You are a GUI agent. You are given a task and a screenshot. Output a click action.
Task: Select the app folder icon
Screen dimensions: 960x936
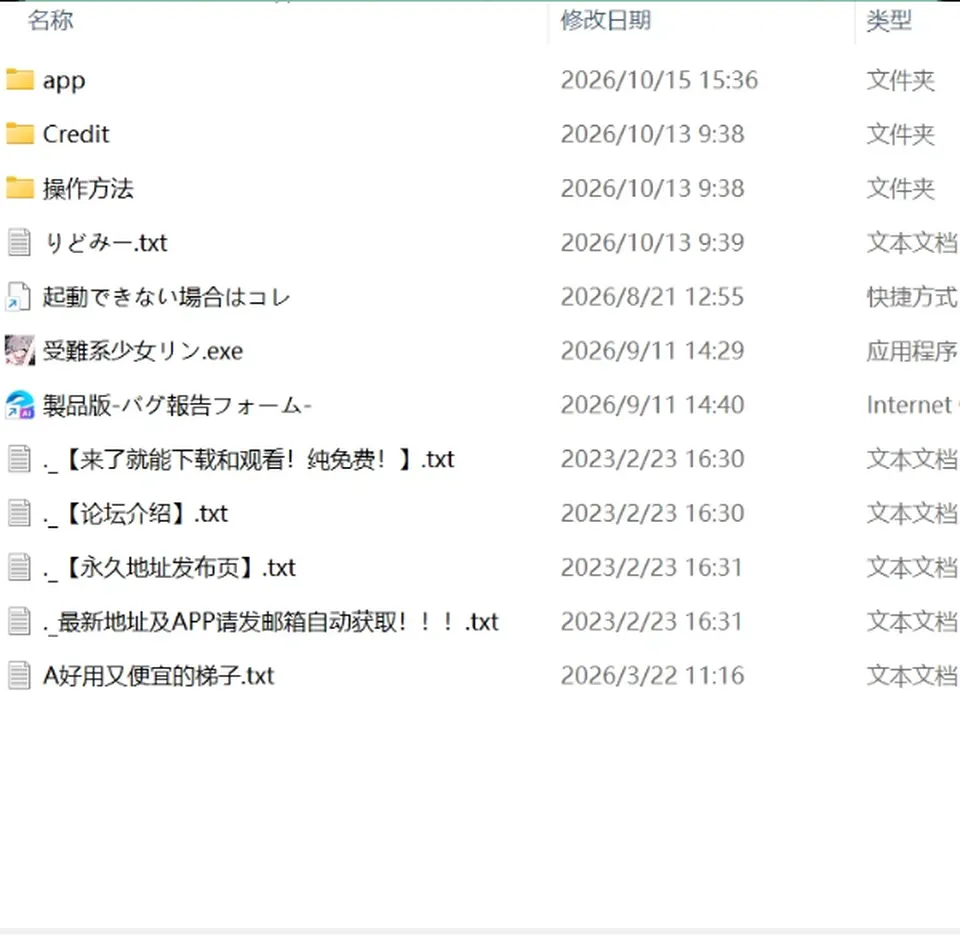point(20,80)
